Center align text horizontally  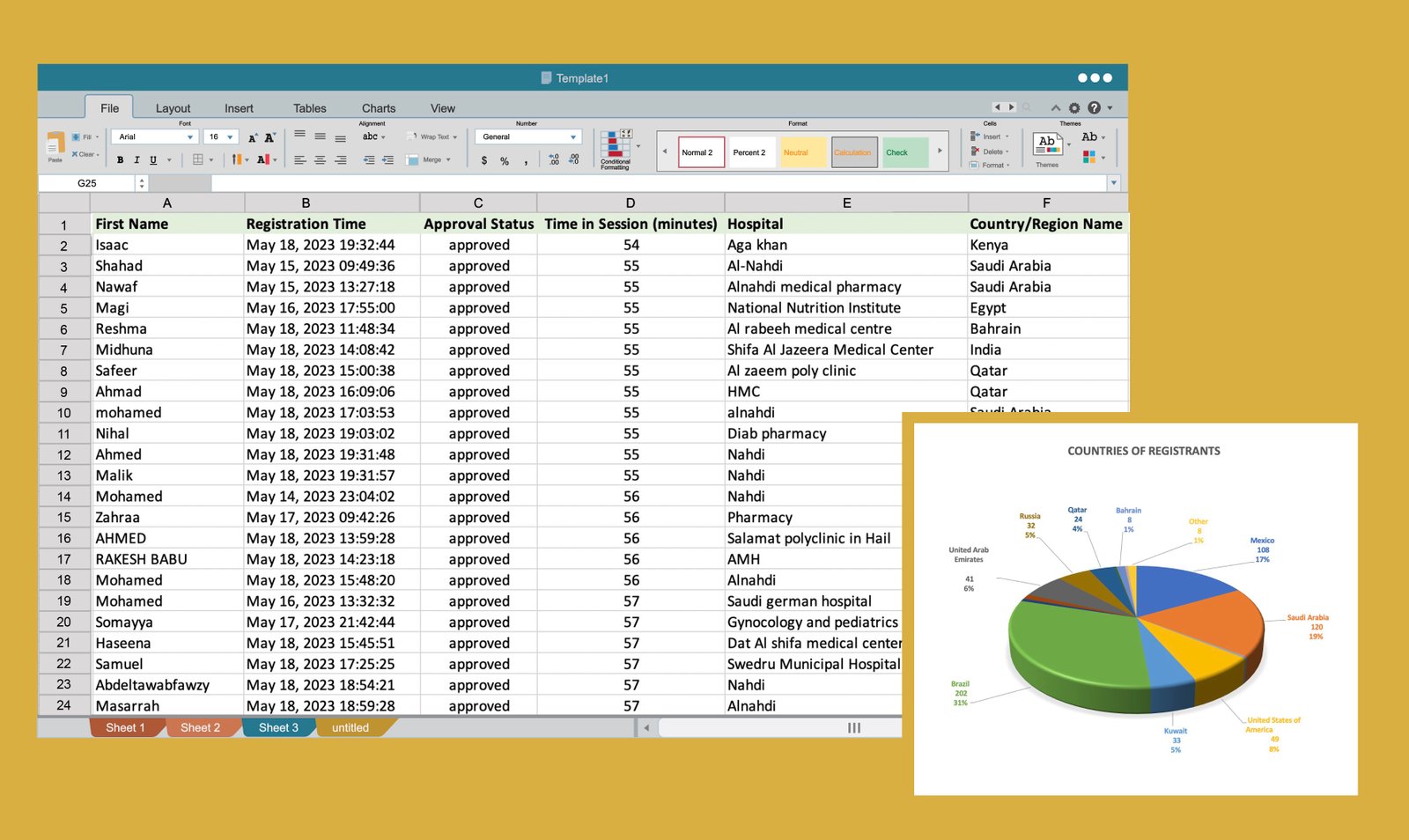pos(320,160)
